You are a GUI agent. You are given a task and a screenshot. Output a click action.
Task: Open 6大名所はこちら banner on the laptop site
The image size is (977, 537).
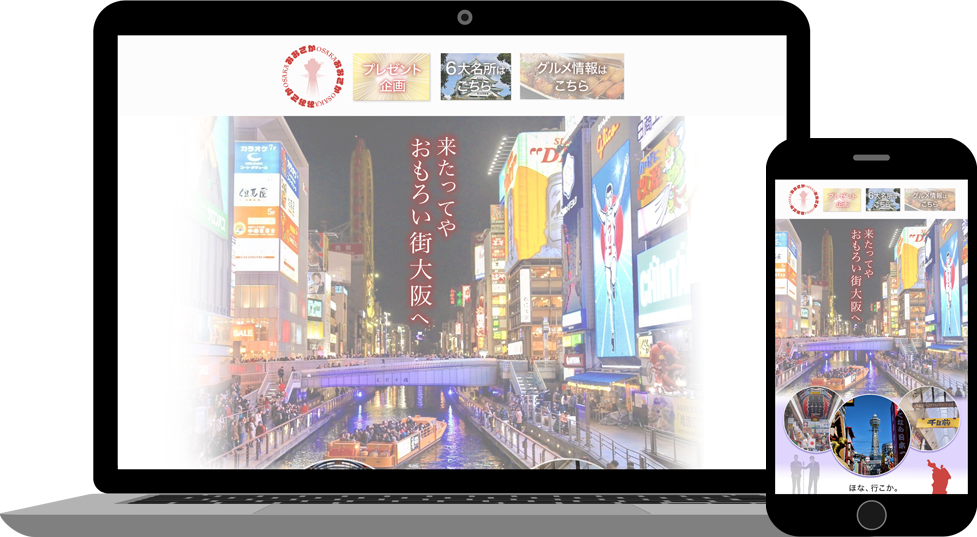click(476, 77)
